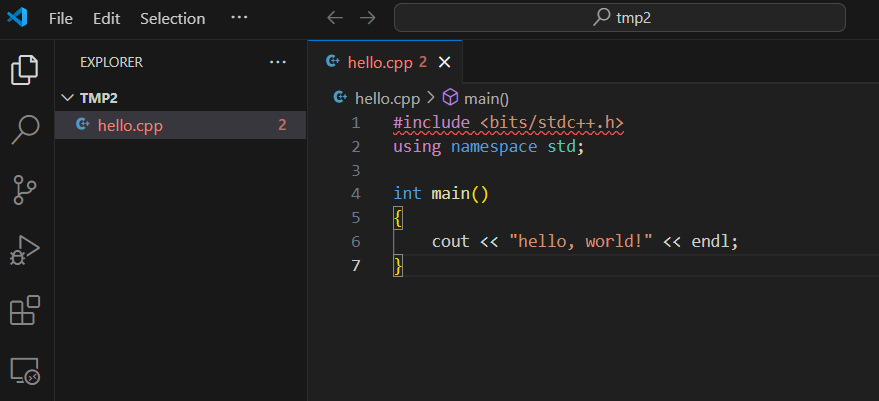
Task: Click the 'using namespace std;' line
Action: coord(489,147)
